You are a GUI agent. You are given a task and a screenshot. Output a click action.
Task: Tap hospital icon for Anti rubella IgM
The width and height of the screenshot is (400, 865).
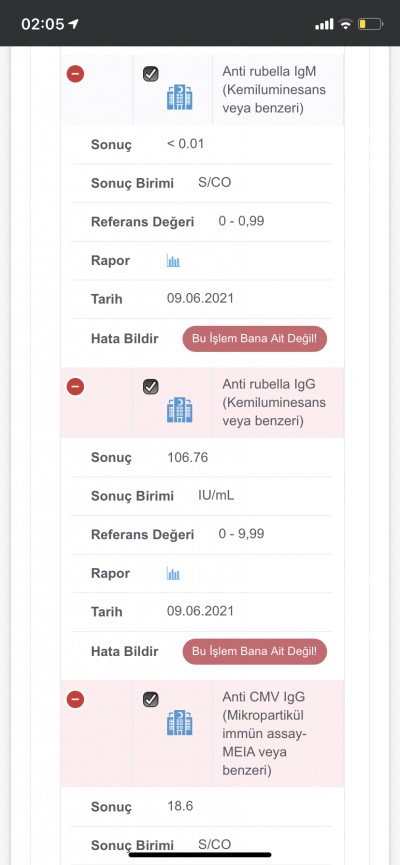click(x=180, y=98)
